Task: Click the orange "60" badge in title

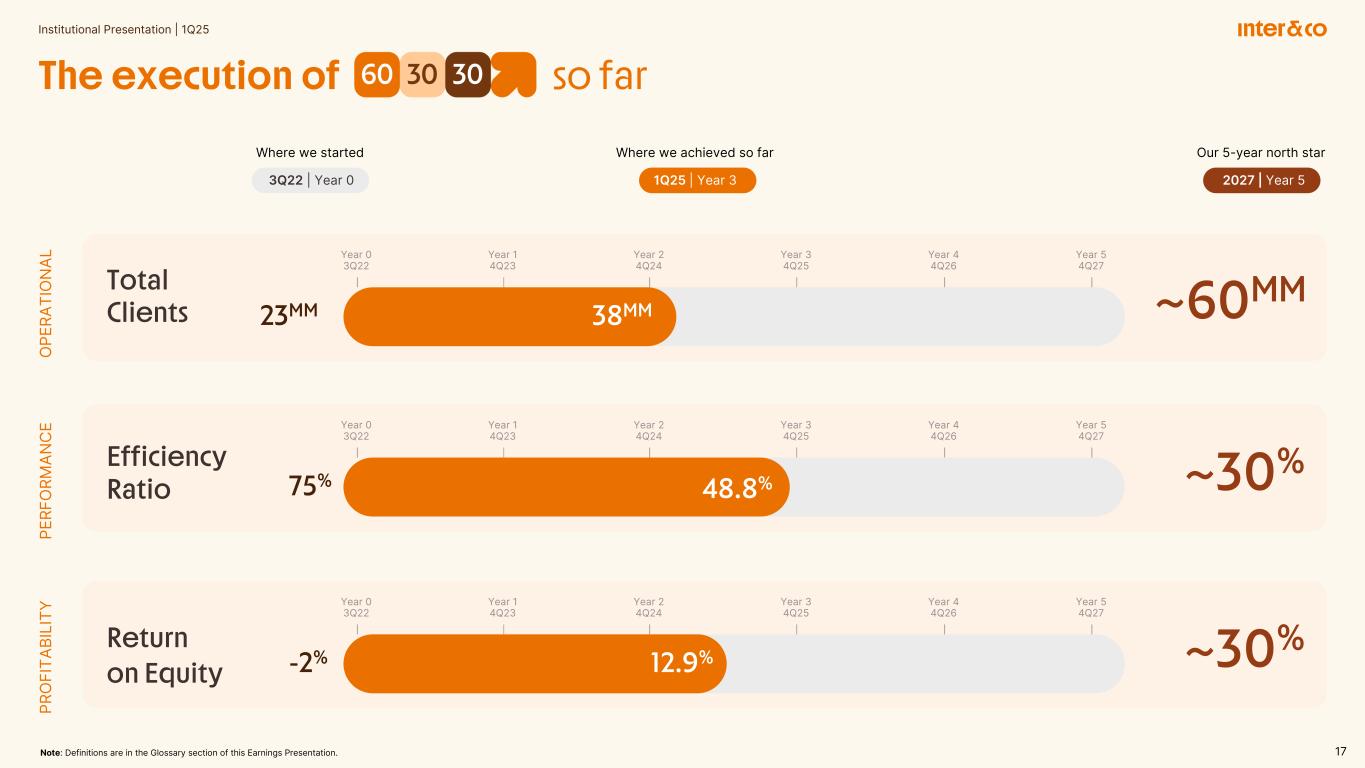Action: 377,75
